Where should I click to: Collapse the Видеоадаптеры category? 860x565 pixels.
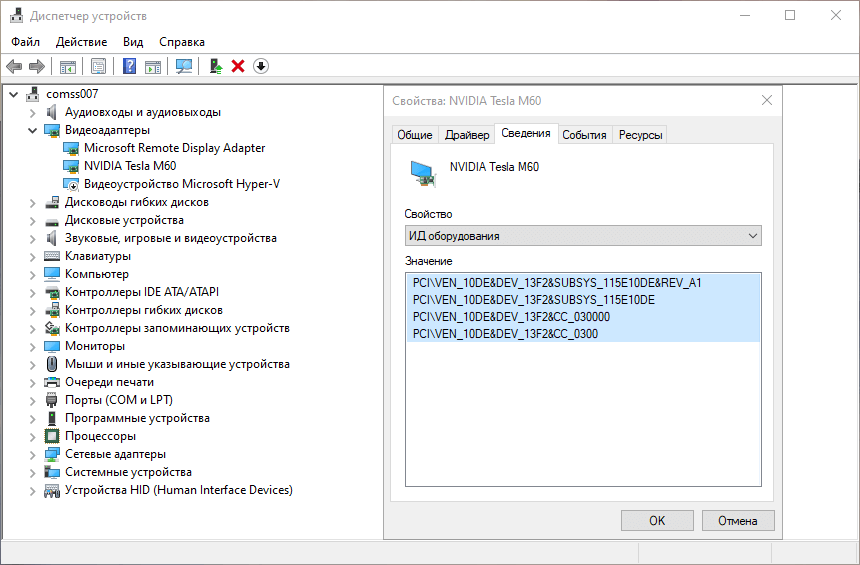click(32, 131)
